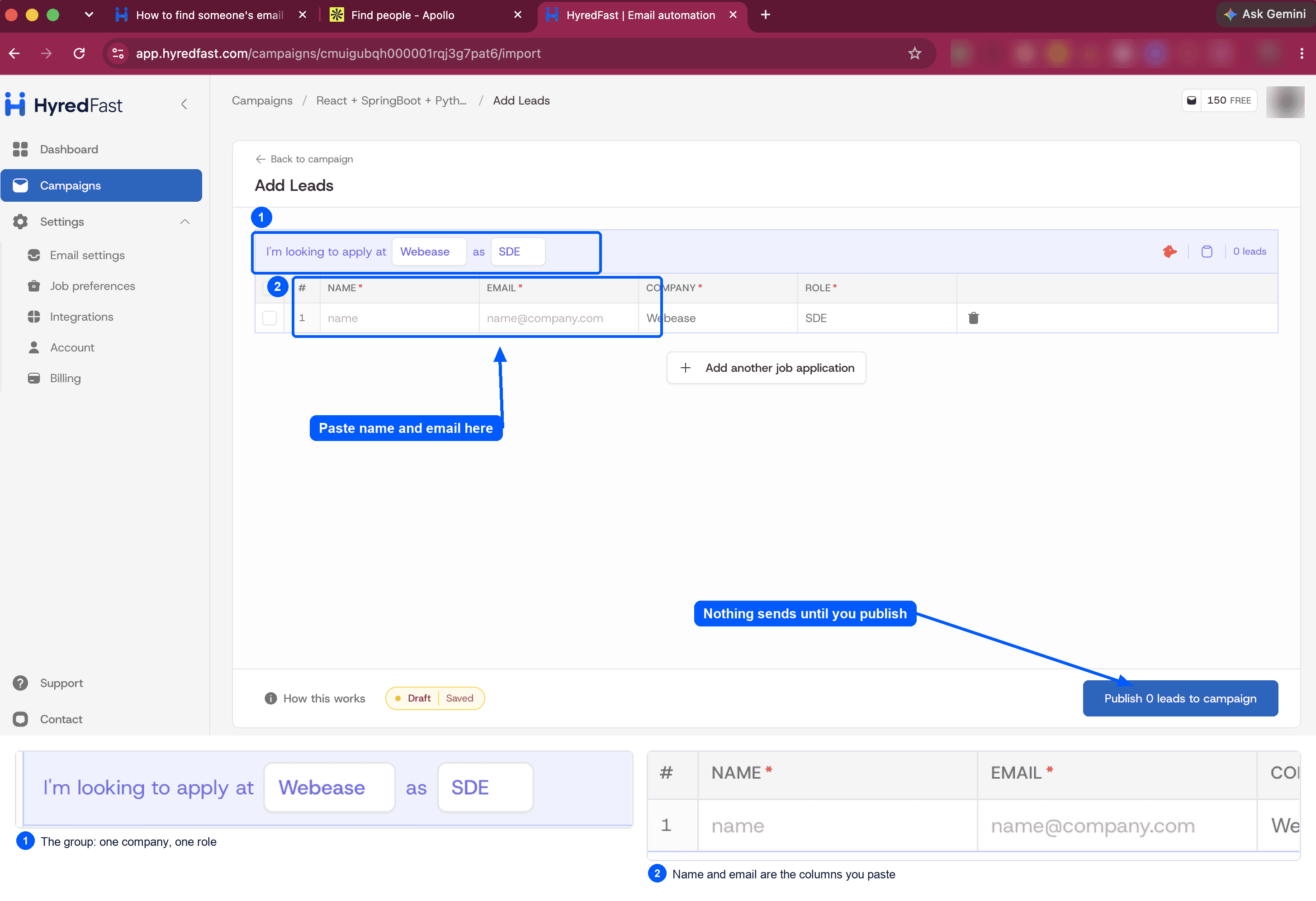Check the row 1 checkbox

coord(270,318)
